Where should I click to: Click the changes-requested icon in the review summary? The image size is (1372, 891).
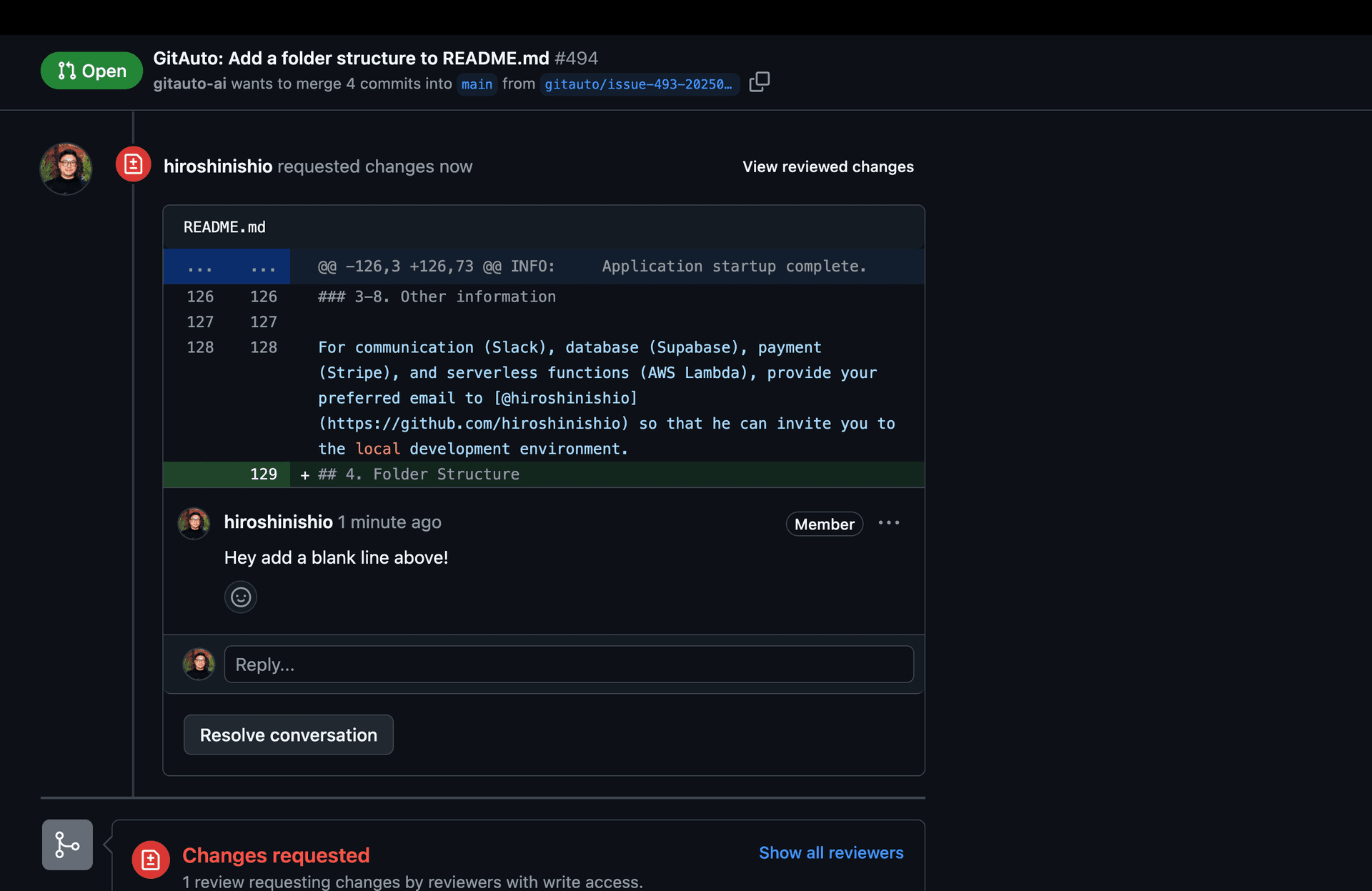pyautogui.click(x=150, y=860)
